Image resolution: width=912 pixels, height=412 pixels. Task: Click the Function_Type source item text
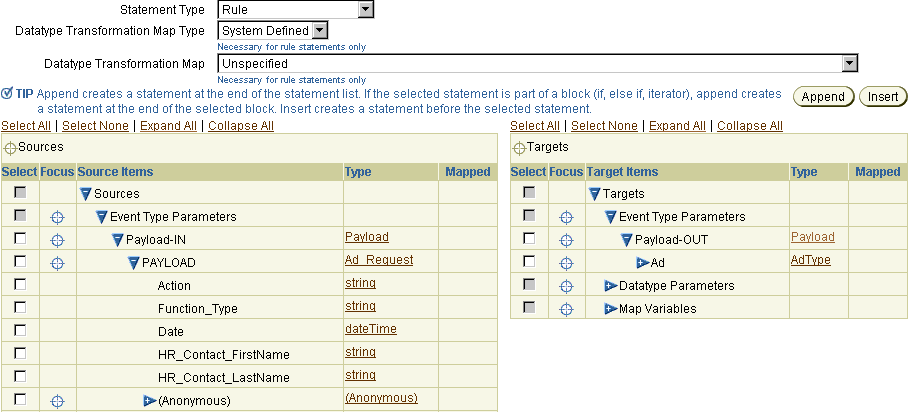click(x=198, y=309)
